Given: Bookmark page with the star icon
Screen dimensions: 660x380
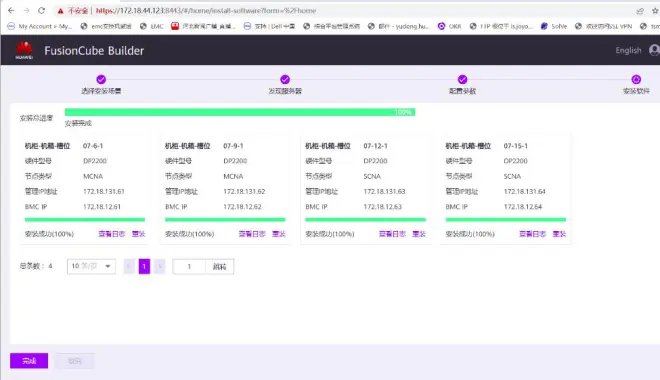Looking at the screenshot, I should pos(655,11).
